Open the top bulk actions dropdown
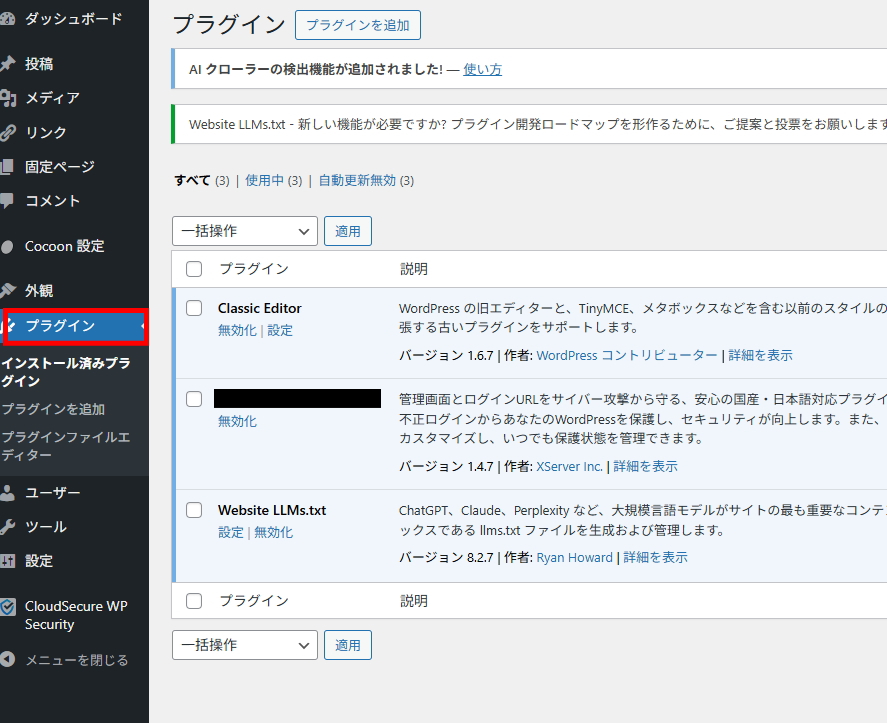 (245, 231)
